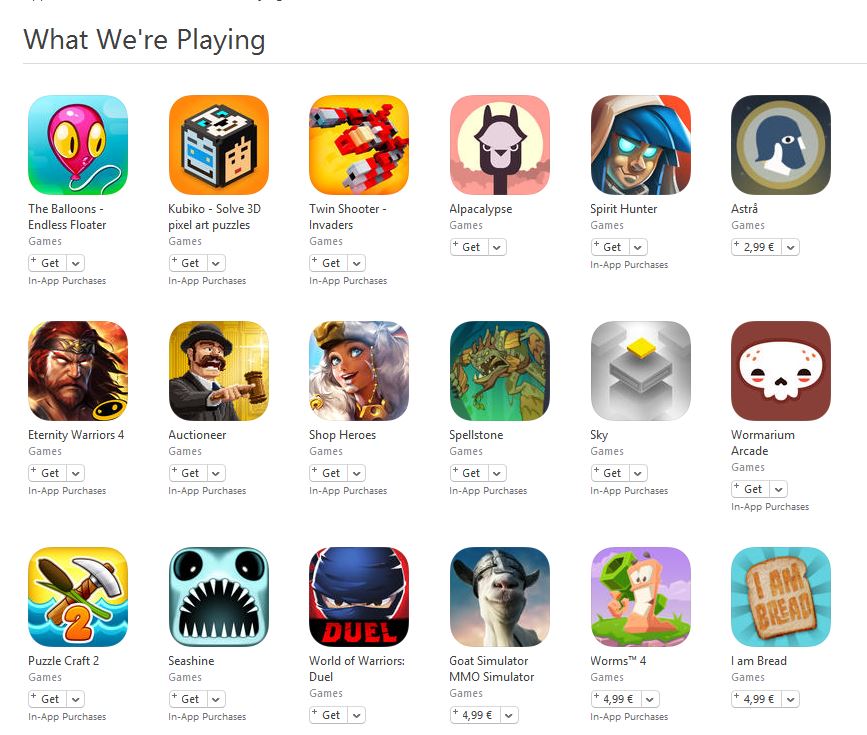Select the Wormarium Arcade skull icon
867x735 pixels.
[781, 371]
